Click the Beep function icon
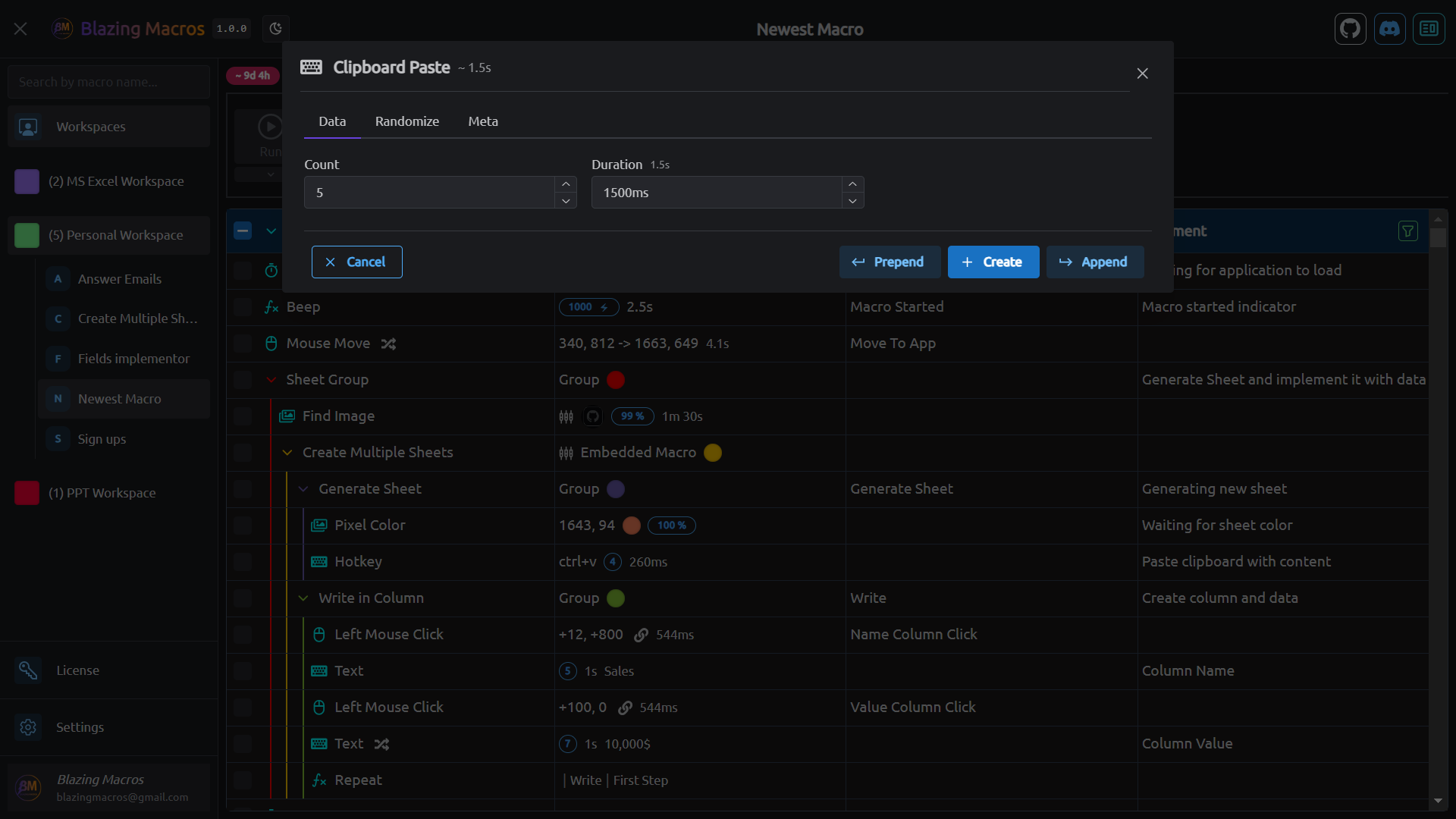The image size is (1456, 819). tap(271, 307)
